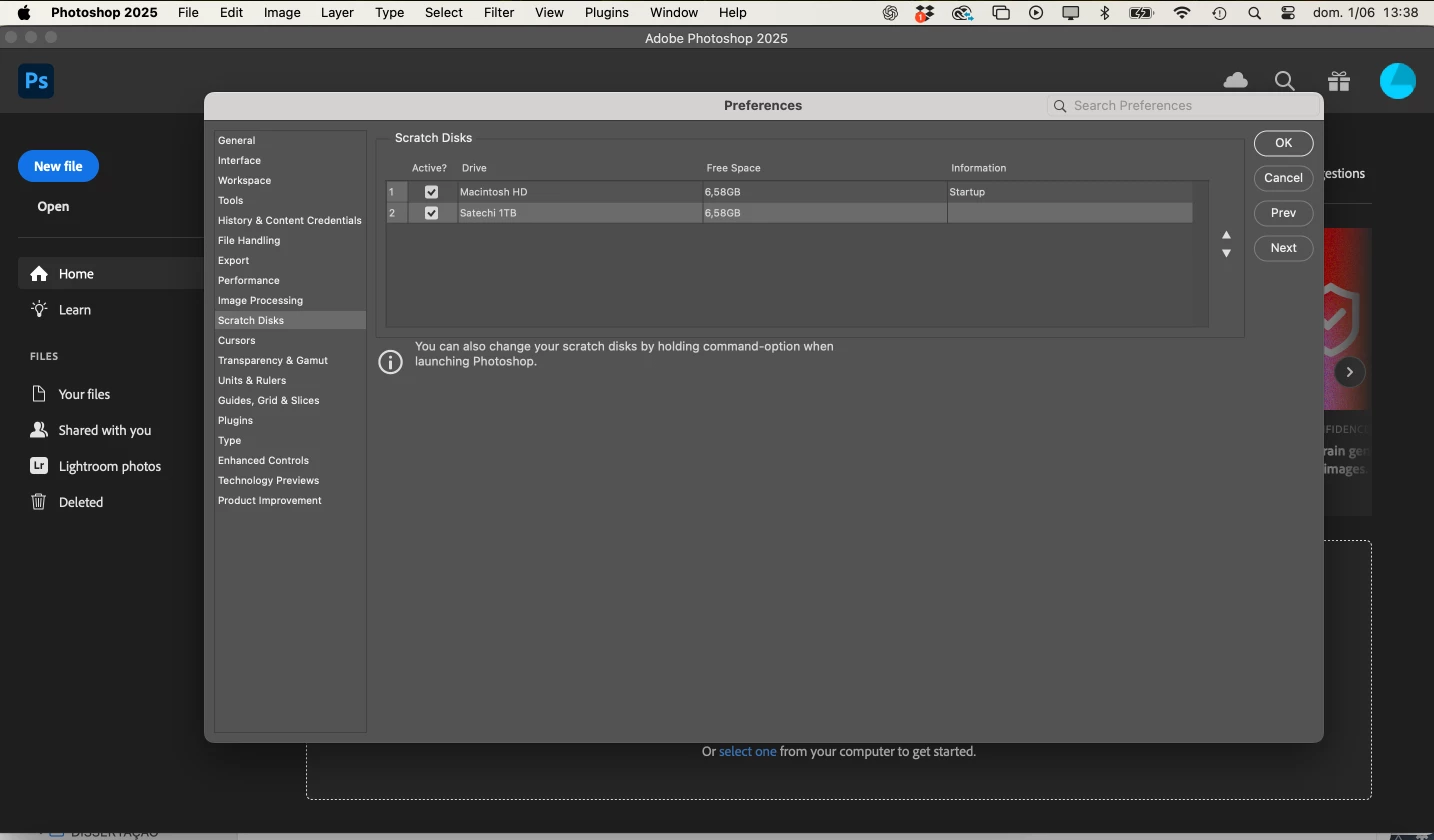Select Guides, Grid & Slices category
The width and height of the screenshot is (1434, 840).
[290, 400]
